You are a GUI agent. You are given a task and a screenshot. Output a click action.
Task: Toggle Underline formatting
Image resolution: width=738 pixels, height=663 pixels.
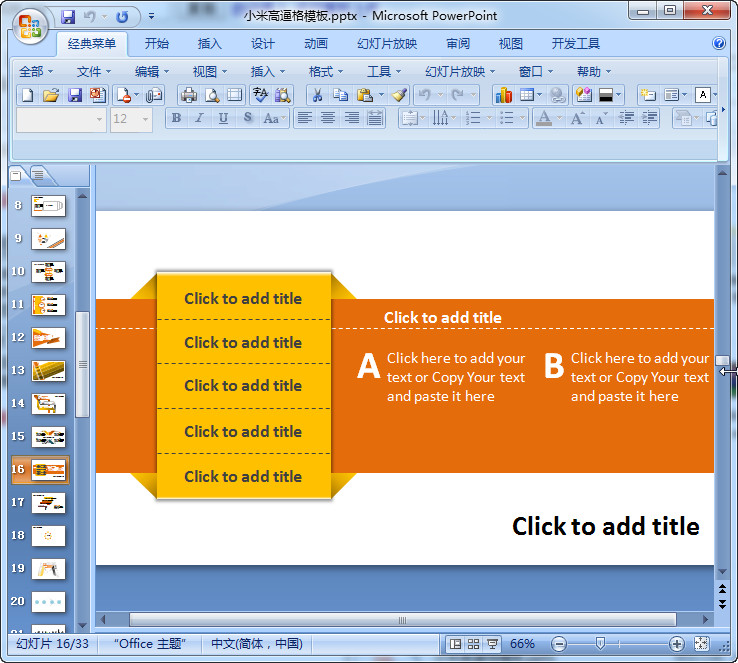224,118
